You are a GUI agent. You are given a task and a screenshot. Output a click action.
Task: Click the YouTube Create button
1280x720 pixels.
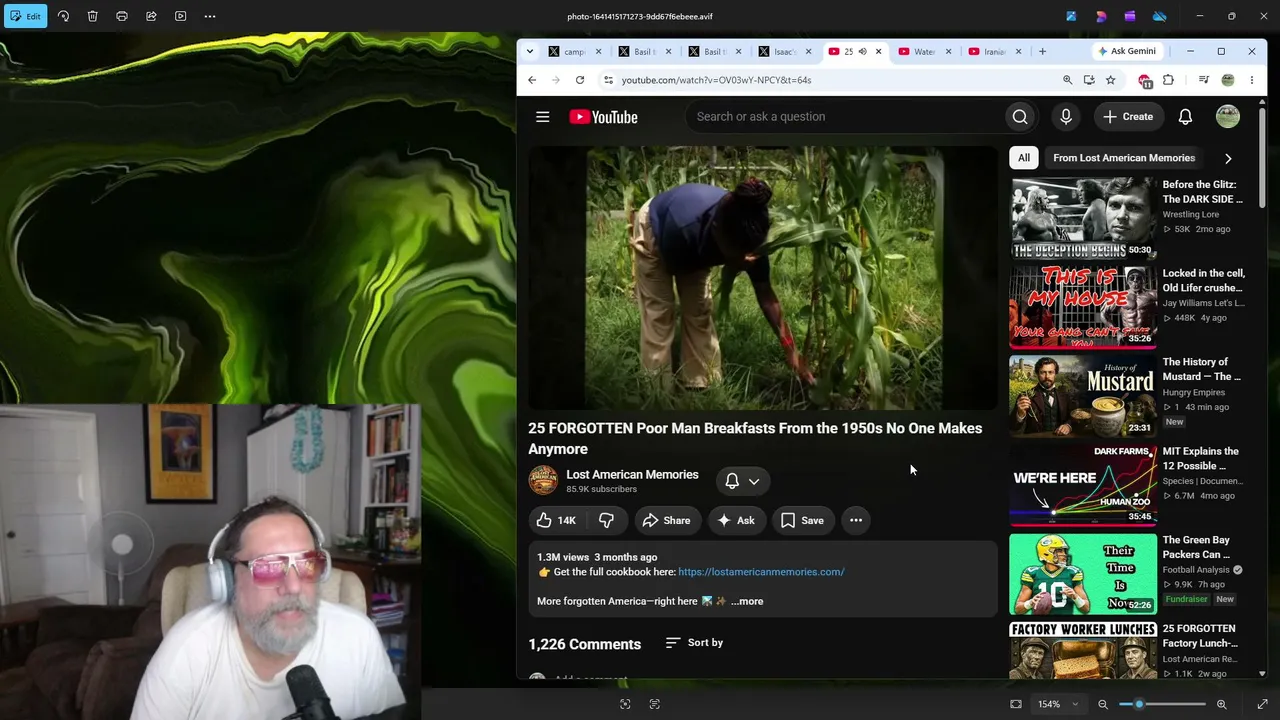(x=1128, y=117)
